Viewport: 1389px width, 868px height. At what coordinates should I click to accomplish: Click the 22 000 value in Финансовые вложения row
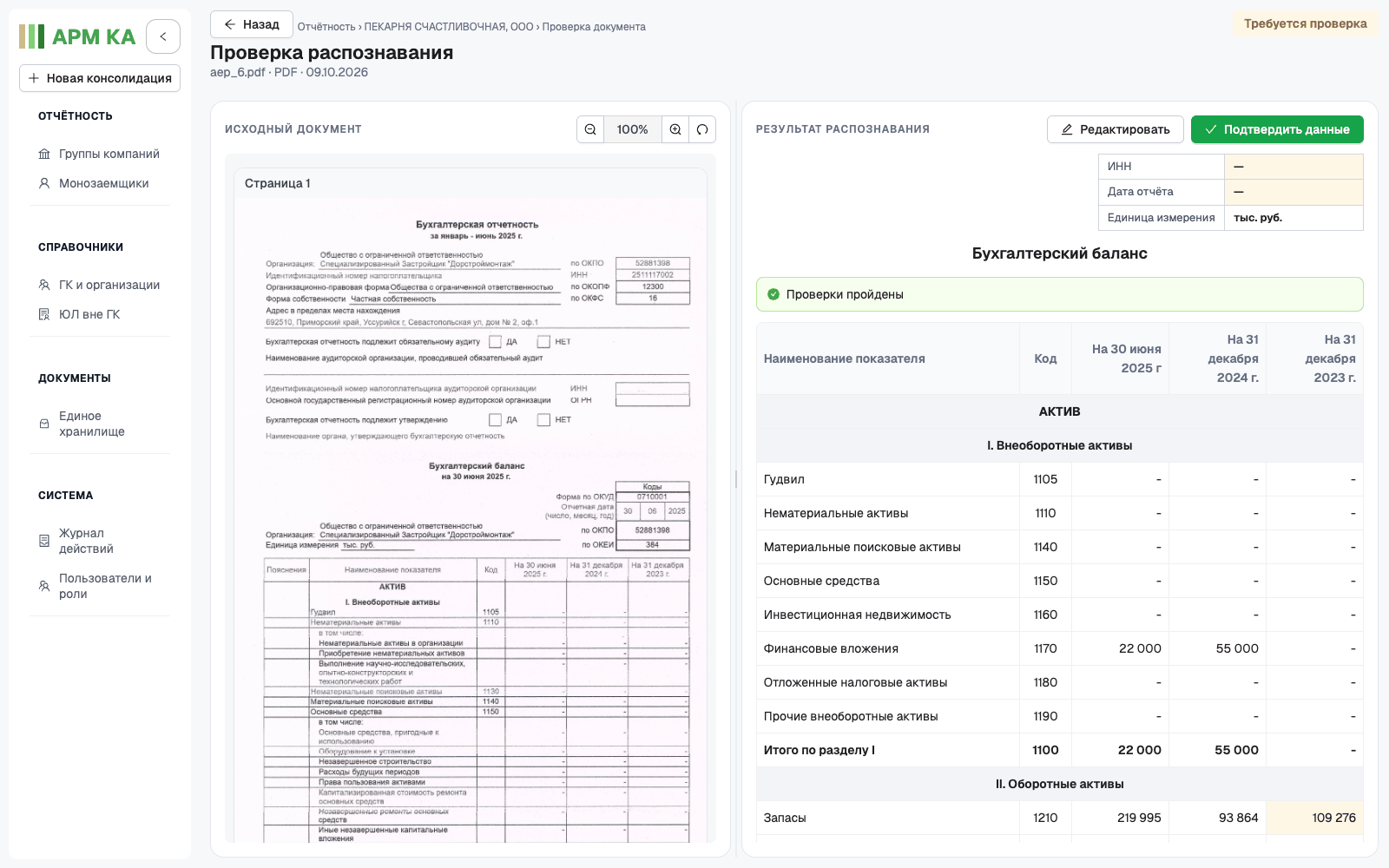tap(1139, 648)
